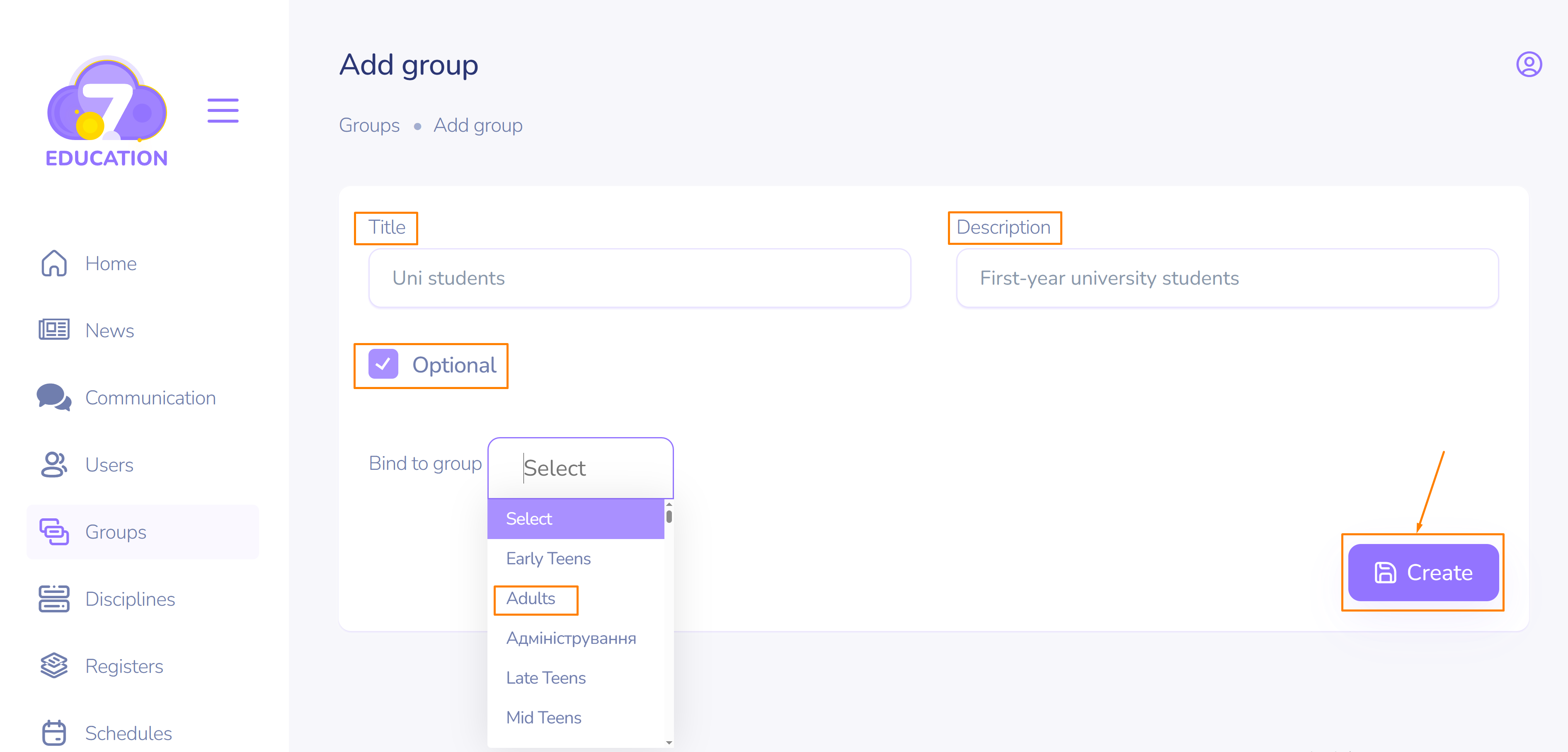Focus the Title input field
The height and width of the screenshot is (752, 1568).
point(639,278)
